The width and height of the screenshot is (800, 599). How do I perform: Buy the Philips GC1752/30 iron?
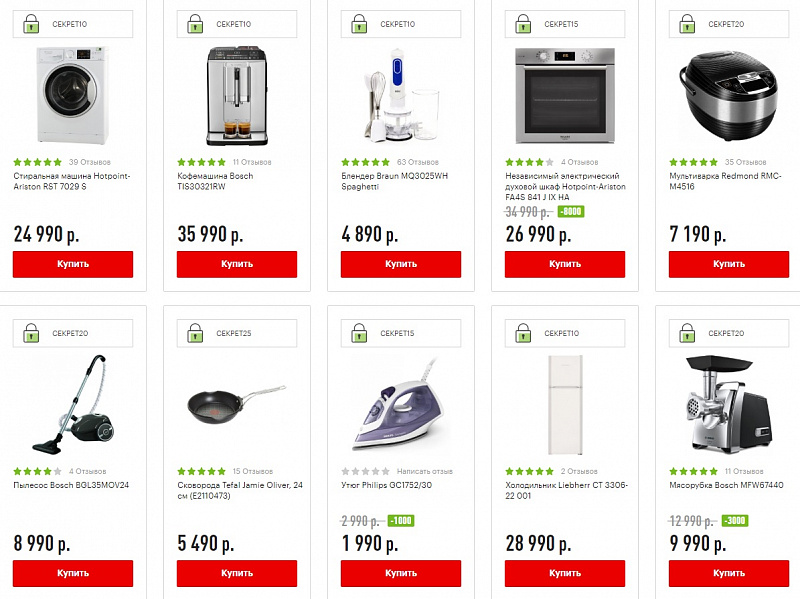click(401, 573)
